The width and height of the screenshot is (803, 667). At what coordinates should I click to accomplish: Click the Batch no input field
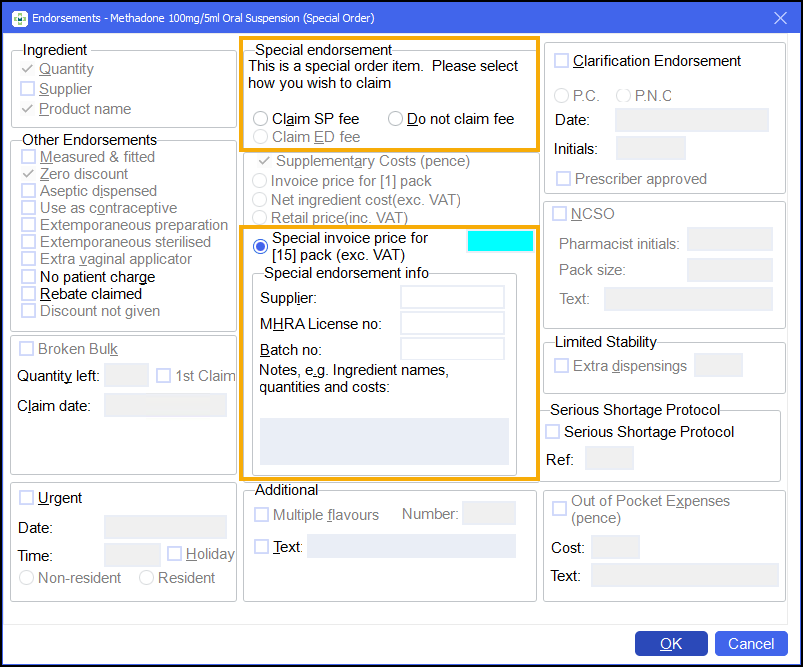(452, 349)
